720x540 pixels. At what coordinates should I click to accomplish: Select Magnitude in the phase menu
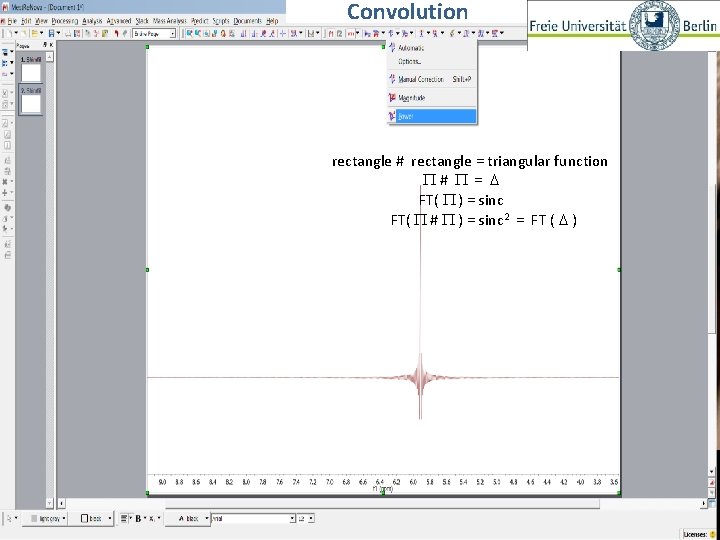click(432, 97)
